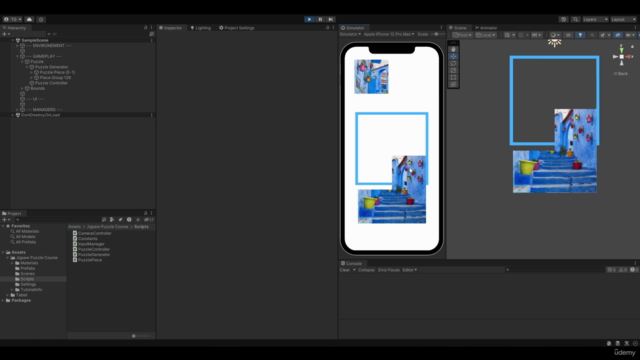Switch to the Hierarchy tab
The width and height of the screenshot is (640, 360).
14,28
